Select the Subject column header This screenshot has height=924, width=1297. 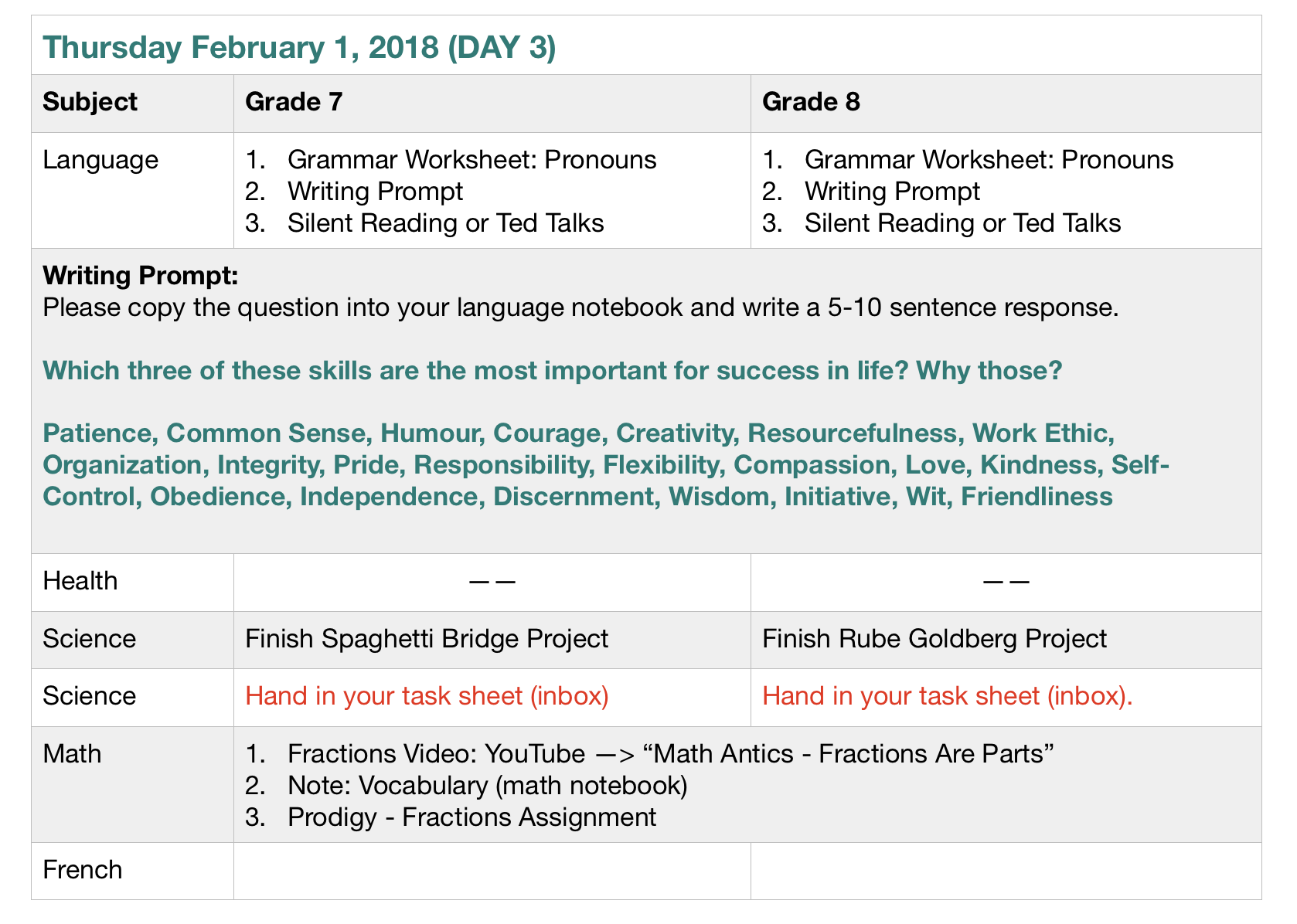click(x=90, y=102)
